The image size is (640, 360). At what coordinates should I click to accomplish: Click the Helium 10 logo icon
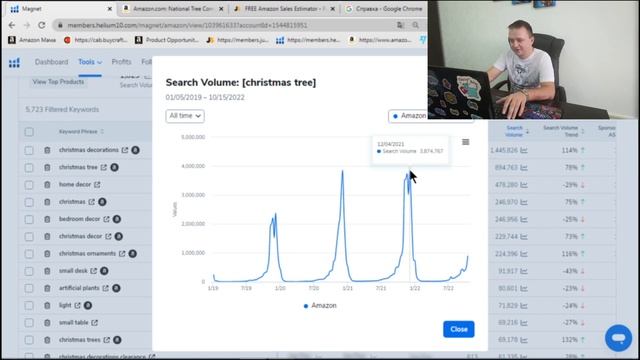point(14,62)
